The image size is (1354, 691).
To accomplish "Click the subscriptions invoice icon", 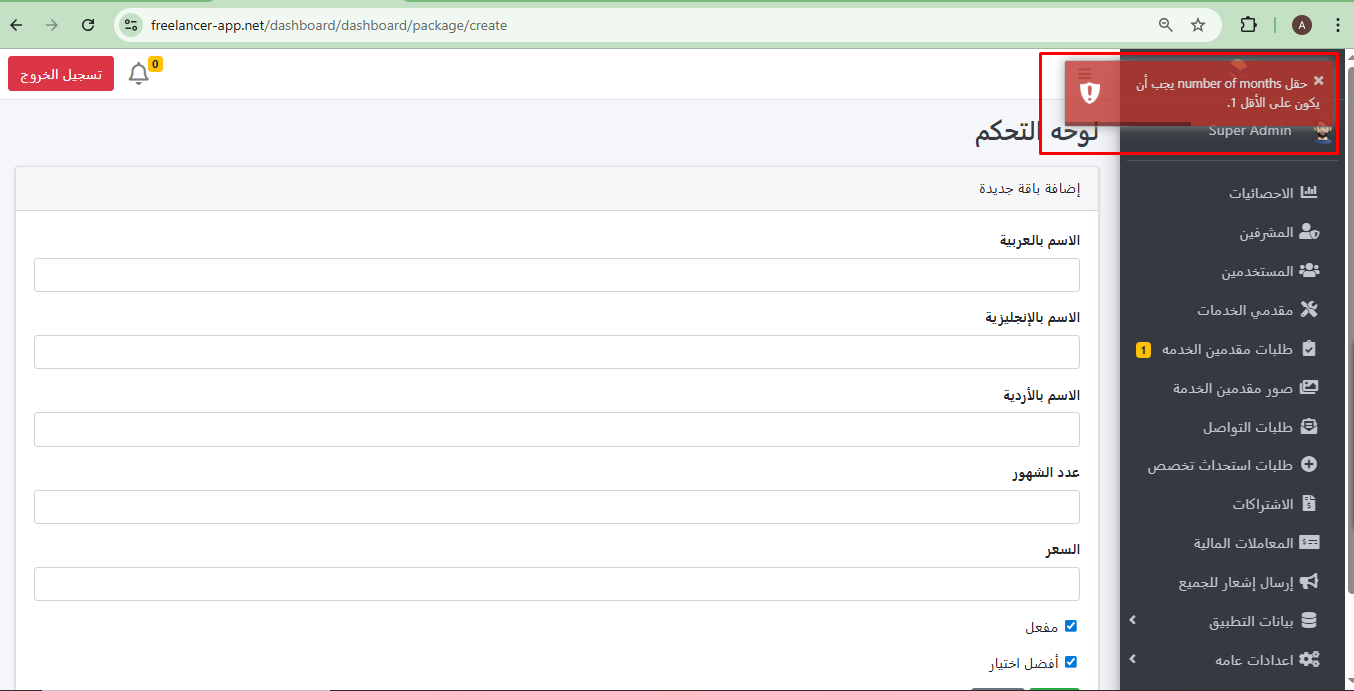I will [1309, 504].
